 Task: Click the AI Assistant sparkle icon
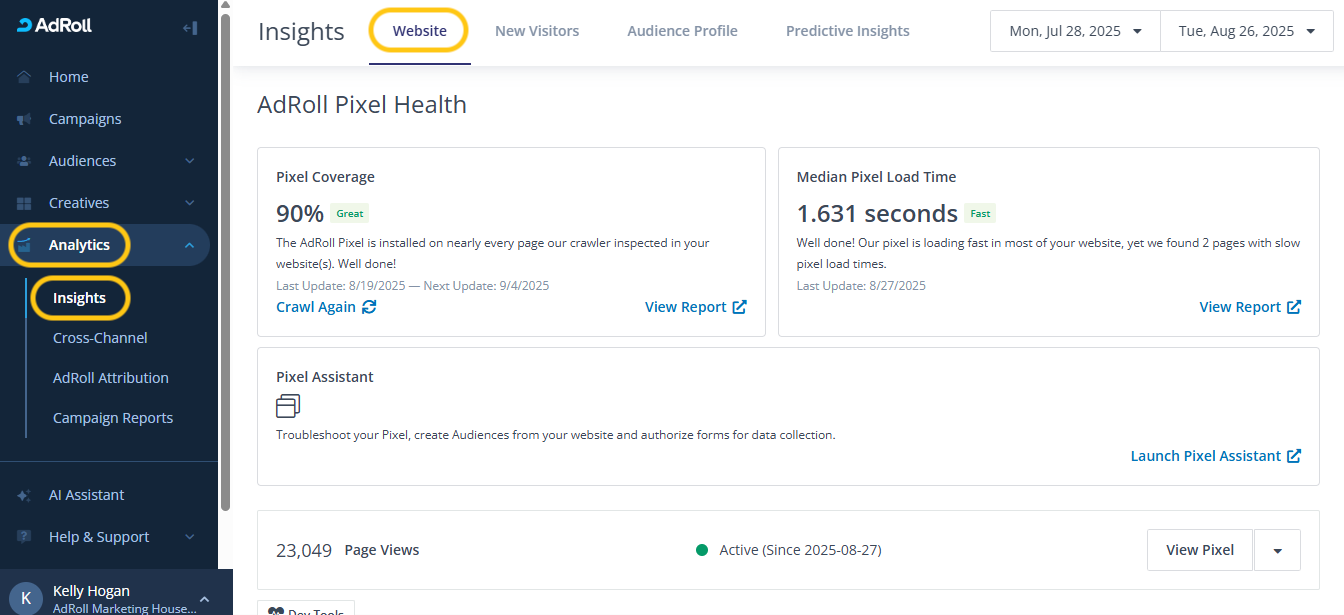[24, 495]
